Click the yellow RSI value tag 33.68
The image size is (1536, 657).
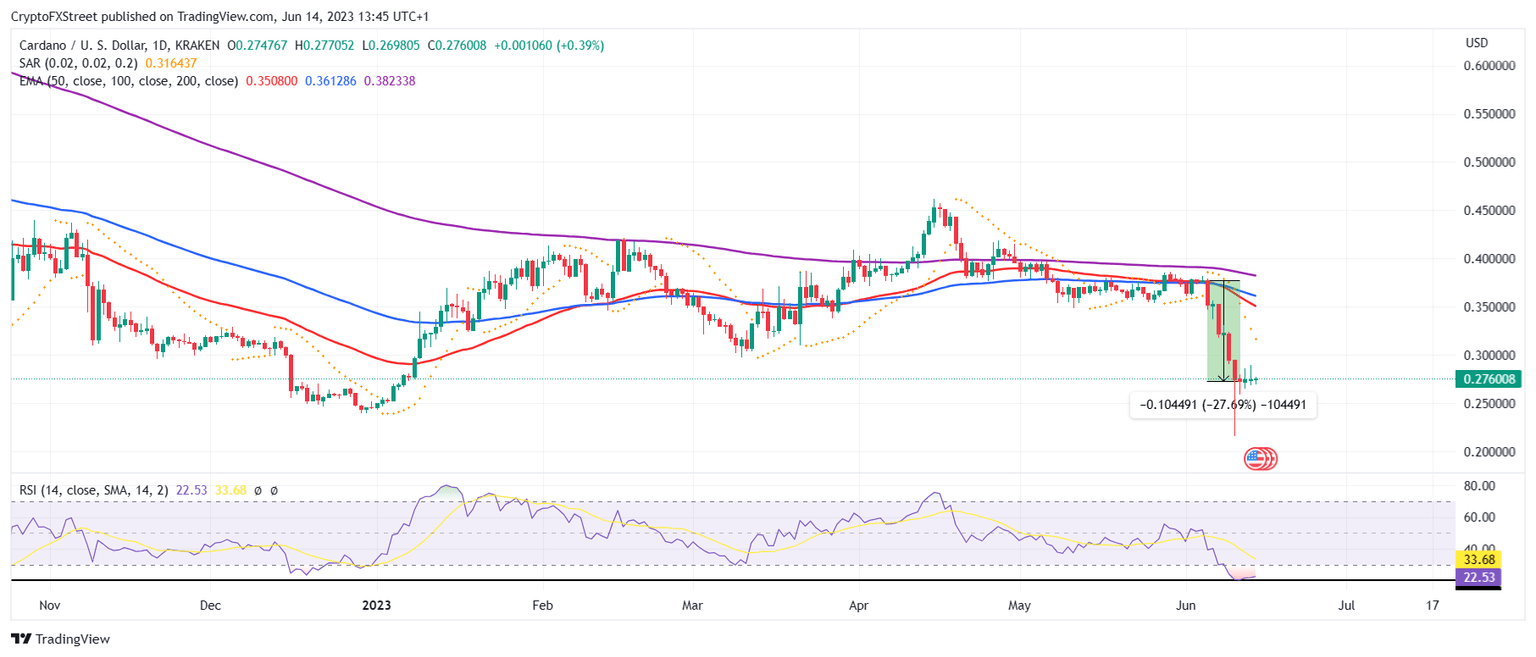[x=1478, y=560]
